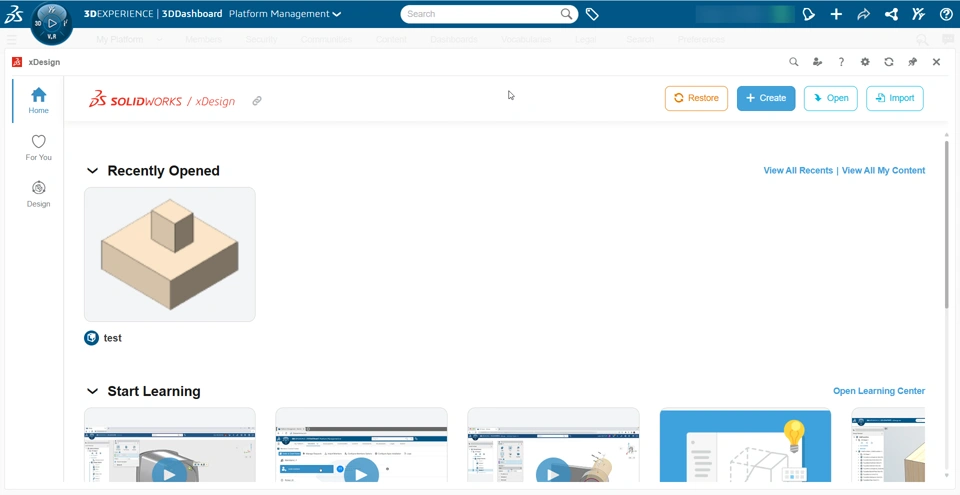This screenshot has width=960, height=495.
Task: Open notifications bell in top bar
Action: click(x=809, y=14)
